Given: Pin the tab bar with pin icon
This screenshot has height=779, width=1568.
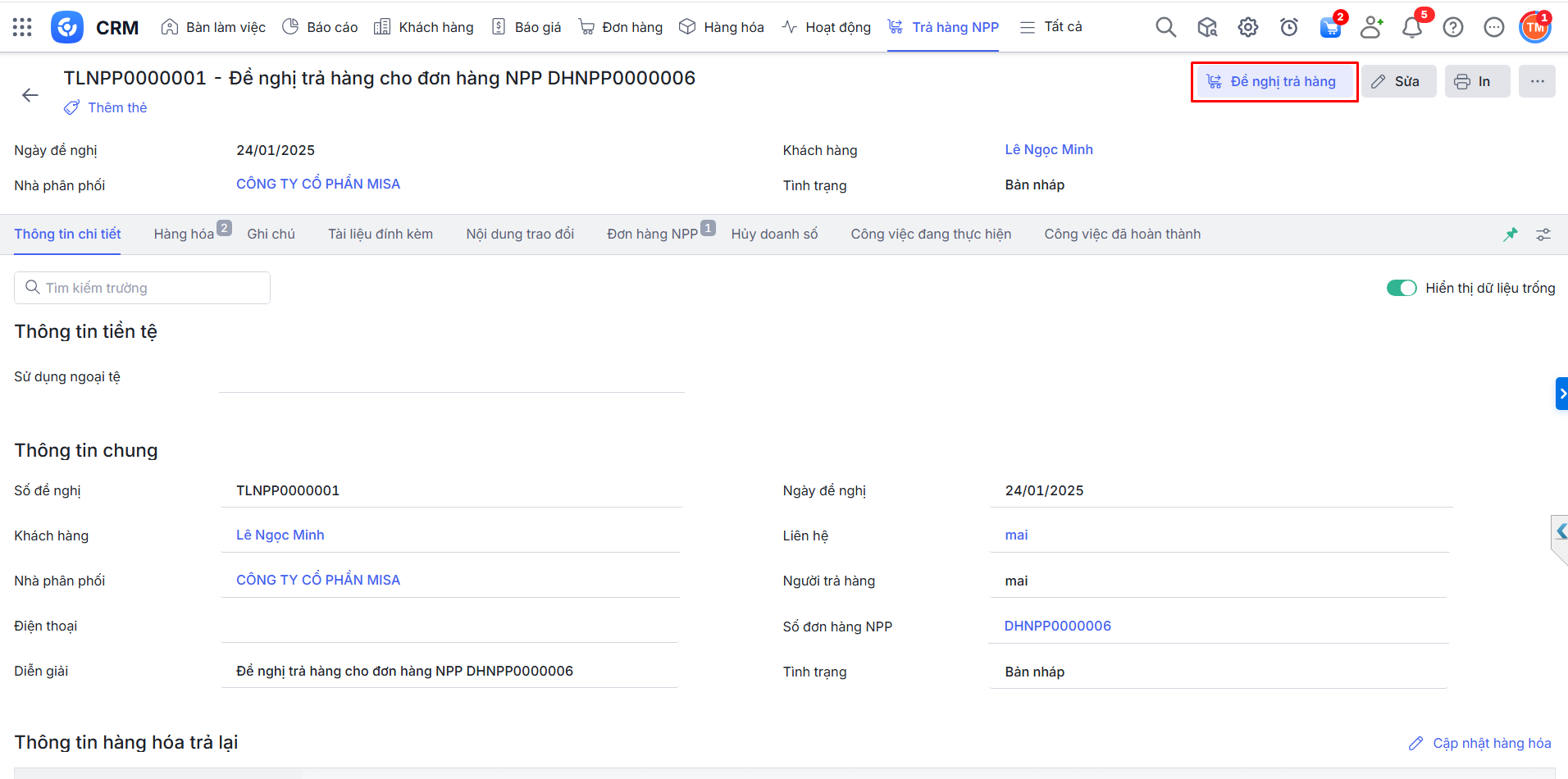Looking at the screenshot, I should coord(1510,235).
